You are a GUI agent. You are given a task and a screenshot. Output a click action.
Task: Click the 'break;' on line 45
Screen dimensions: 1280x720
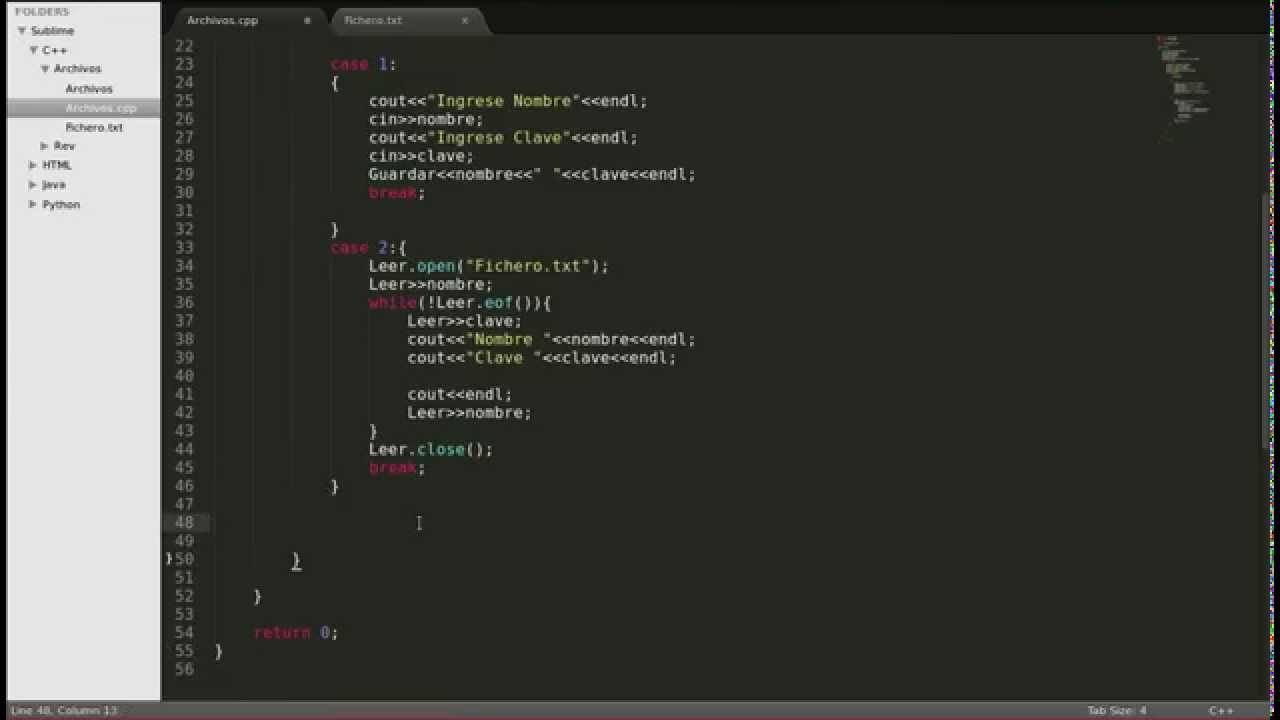[x=397, y=468]
